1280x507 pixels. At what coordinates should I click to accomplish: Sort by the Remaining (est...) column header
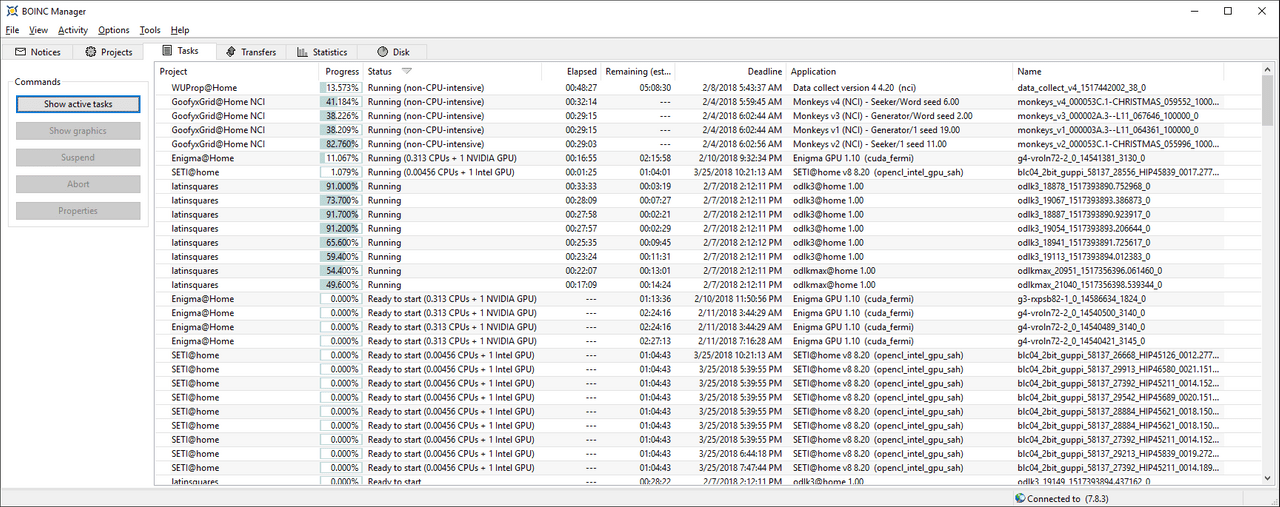click(638, 72)
